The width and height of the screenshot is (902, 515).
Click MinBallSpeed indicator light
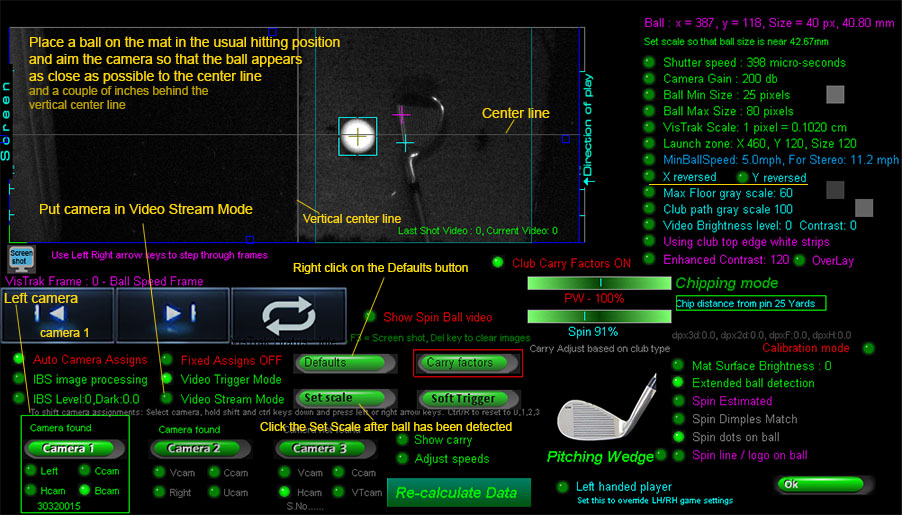point(649,159)
